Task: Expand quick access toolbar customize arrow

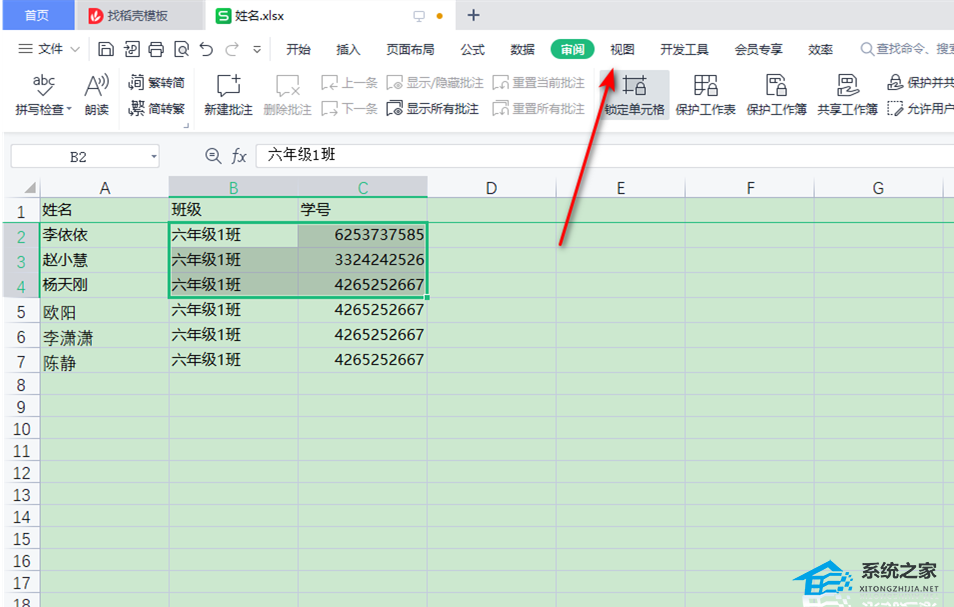Action: (x=257, y=49)
